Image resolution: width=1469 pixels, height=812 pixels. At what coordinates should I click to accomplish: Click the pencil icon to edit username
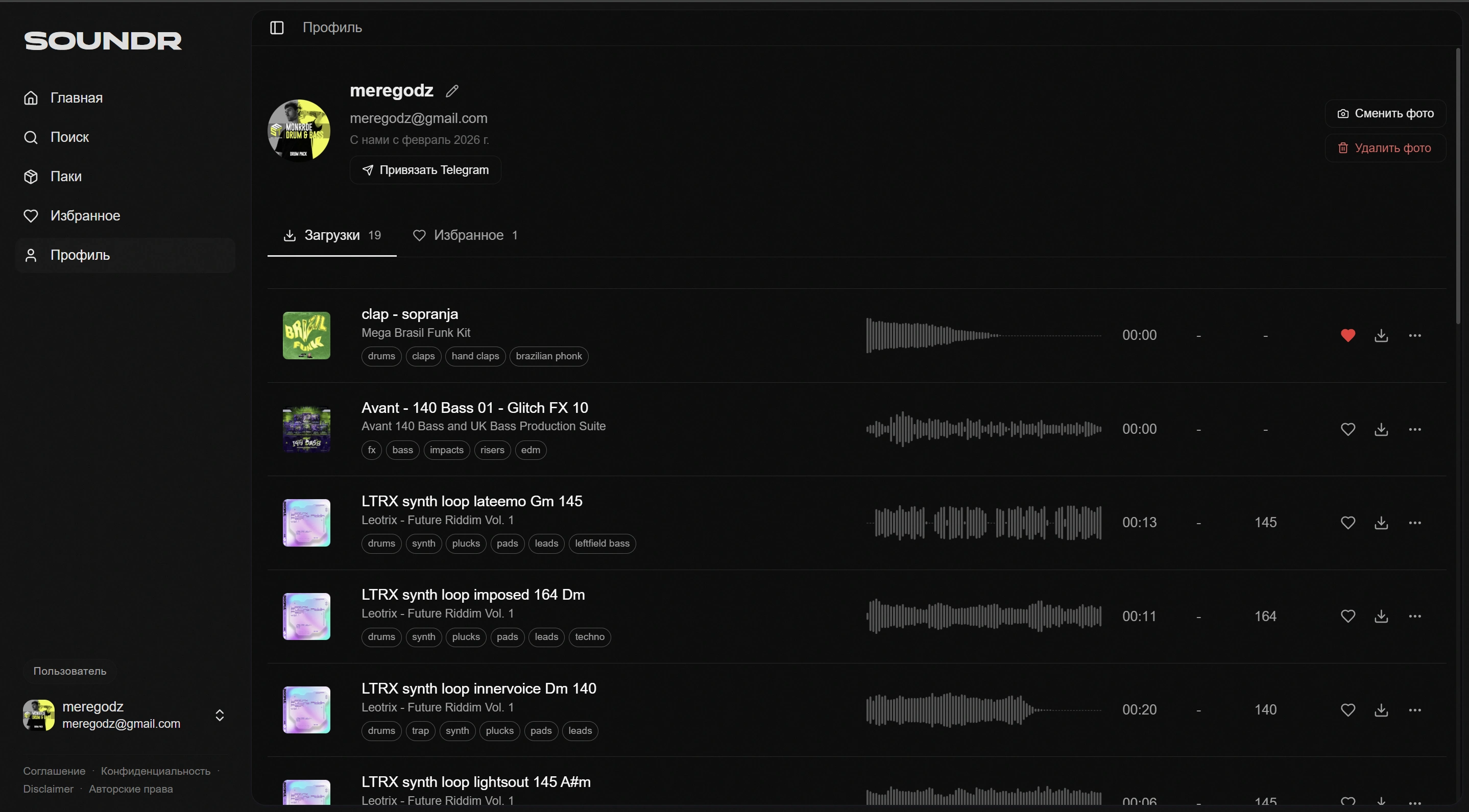[452, 91]
